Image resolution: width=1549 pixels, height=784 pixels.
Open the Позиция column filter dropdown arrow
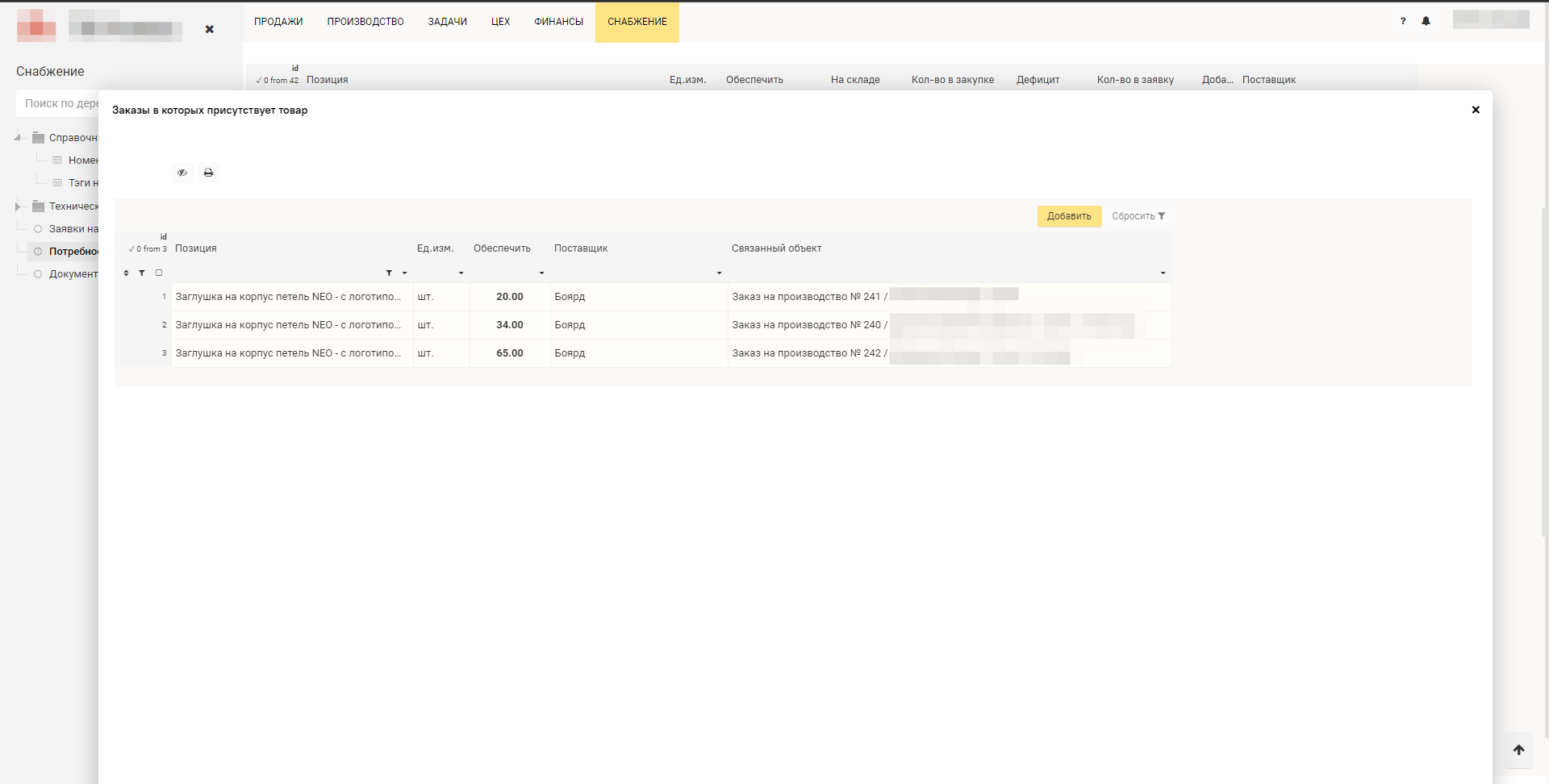[x=405, y=273]
